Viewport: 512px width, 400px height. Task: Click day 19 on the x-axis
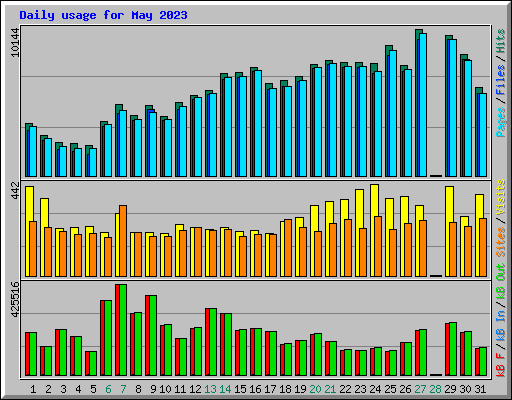[300, 389]
